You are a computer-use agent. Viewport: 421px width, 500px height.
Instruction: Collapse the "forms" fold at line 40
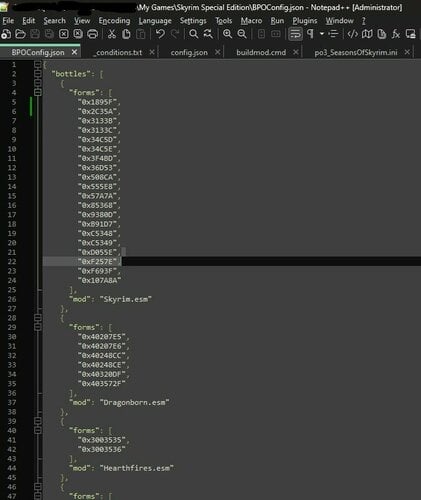[x=38, y=430]
